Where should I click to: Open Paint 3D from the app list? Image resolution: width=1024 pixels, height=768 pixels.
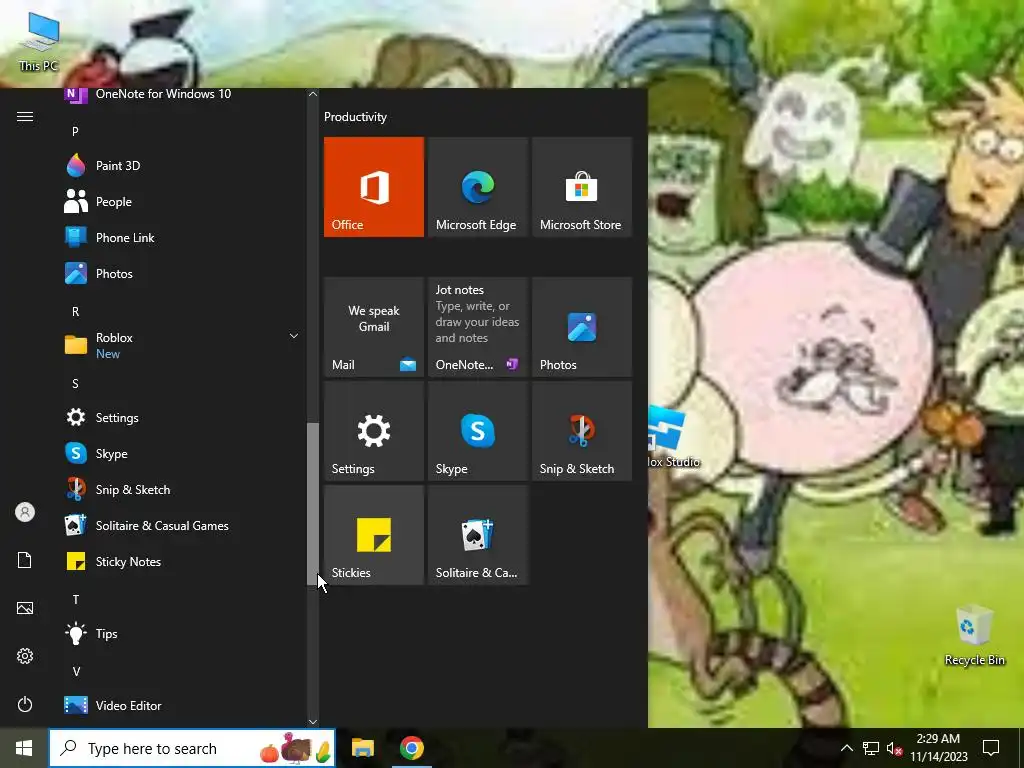coord(181,166)
